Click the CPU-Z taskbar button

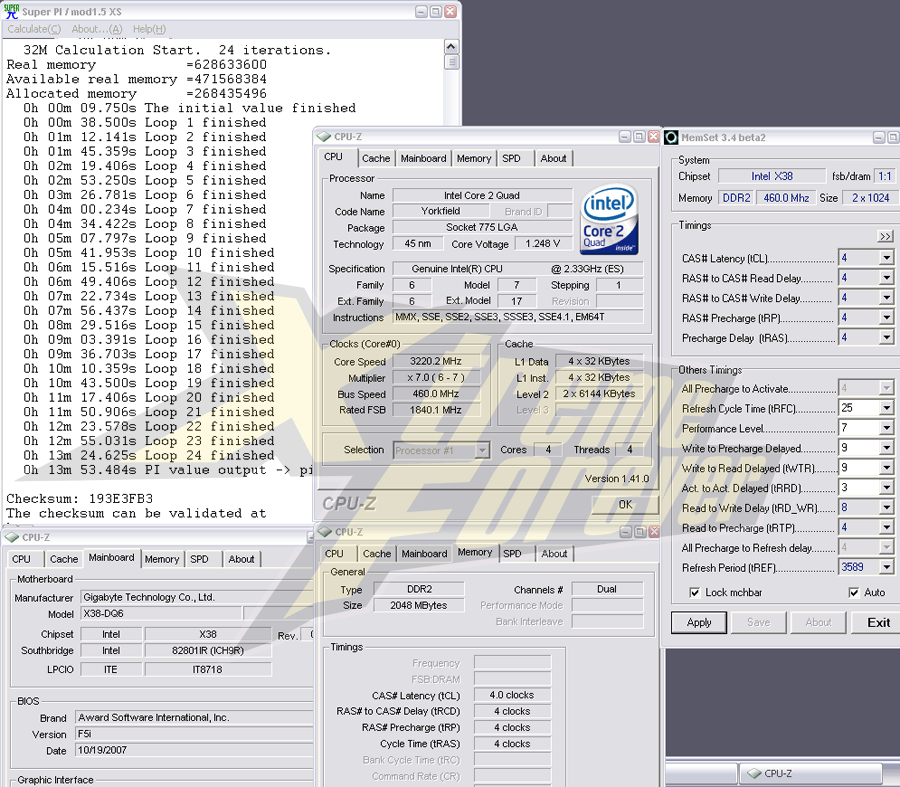810,773
